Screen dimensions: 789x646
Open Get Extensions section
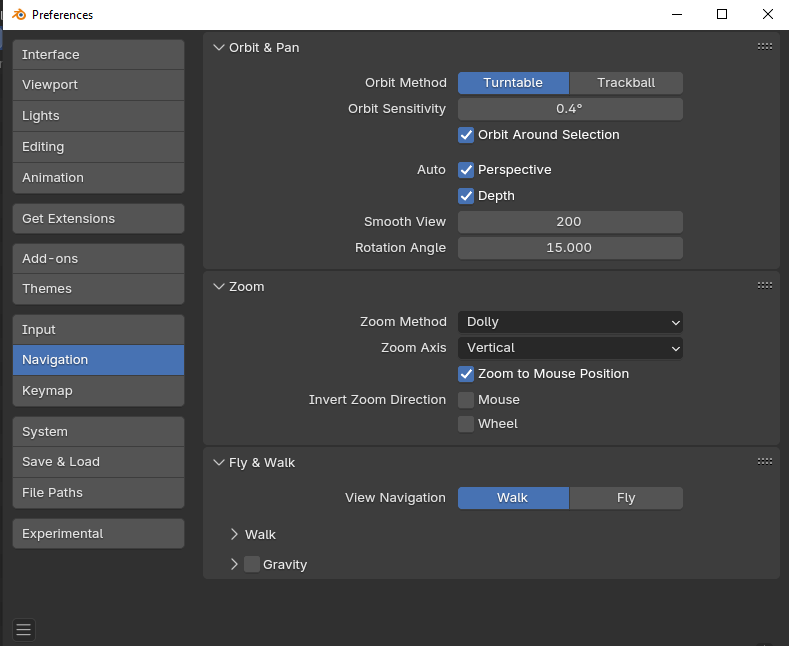[x=99, y=219]
